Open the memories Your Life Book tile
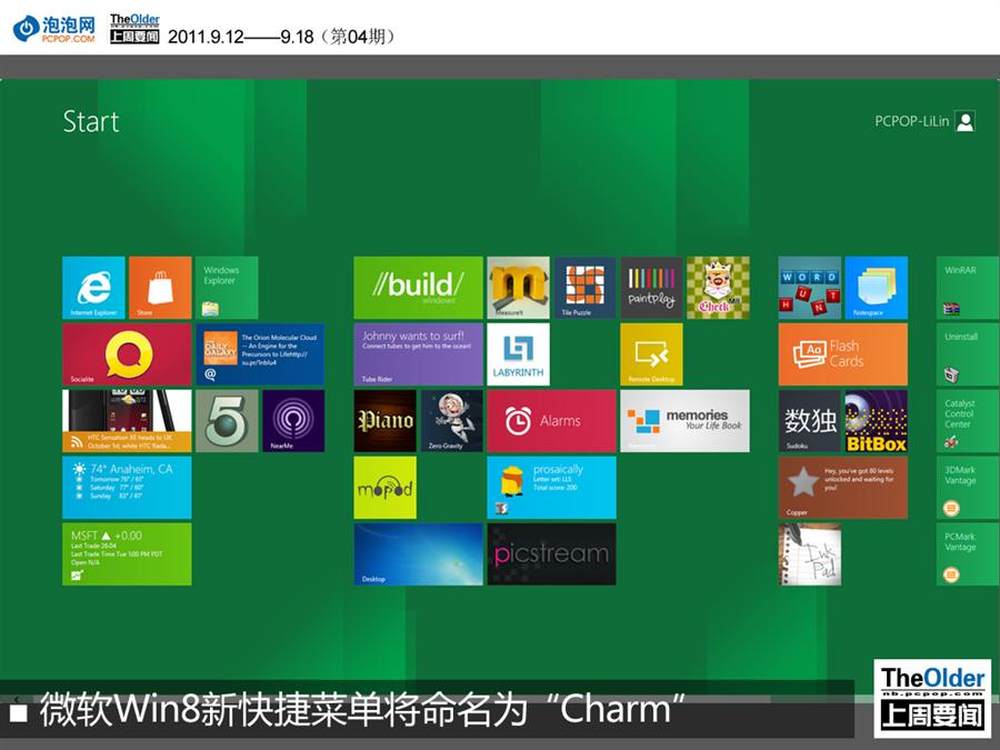Image resolution: width=1000 pixels, height=750 pixels. click(685, 421)
